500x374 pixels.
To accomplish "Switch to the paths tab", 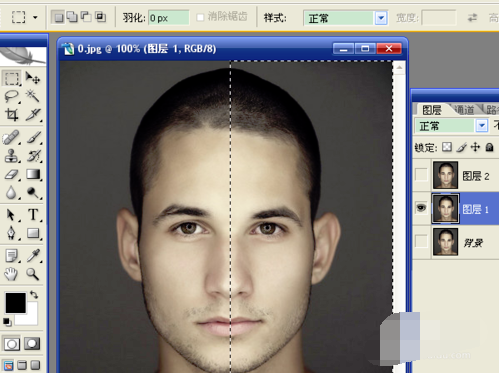I will click(x=491, y=110).
